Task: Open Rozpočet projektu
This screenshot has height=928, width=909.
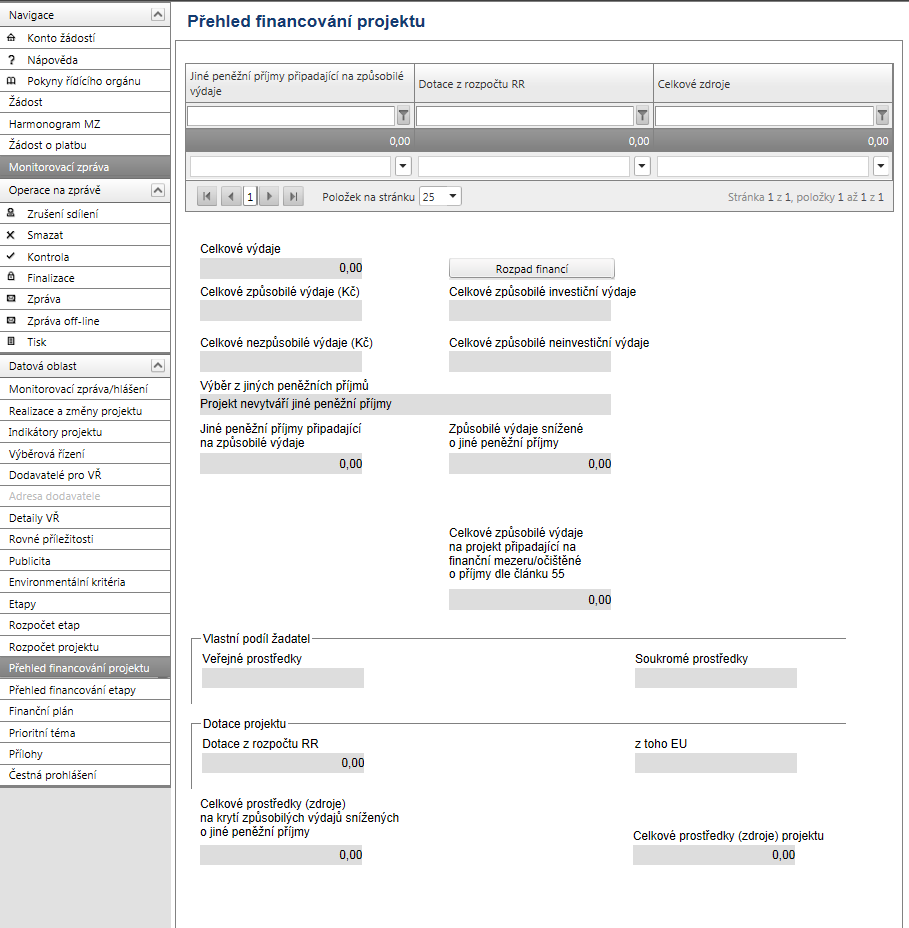Action: [x=85, y=647]
